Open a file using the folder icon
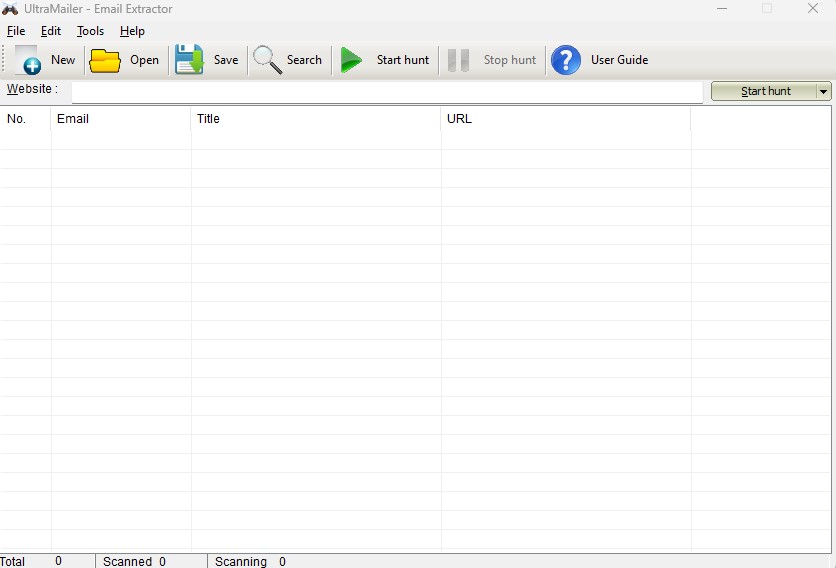This screenshot has width=836, height=568. click(x=105, y=60)
